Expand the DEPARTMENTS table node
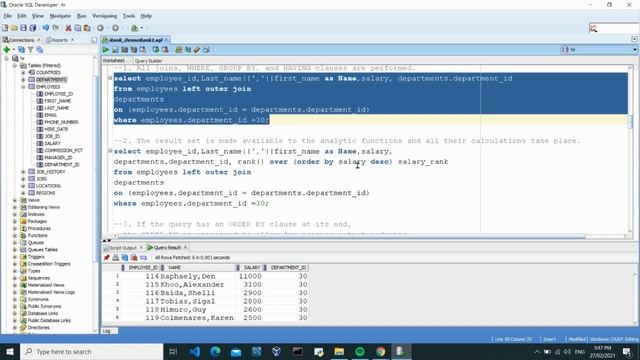 coord(23,80)
